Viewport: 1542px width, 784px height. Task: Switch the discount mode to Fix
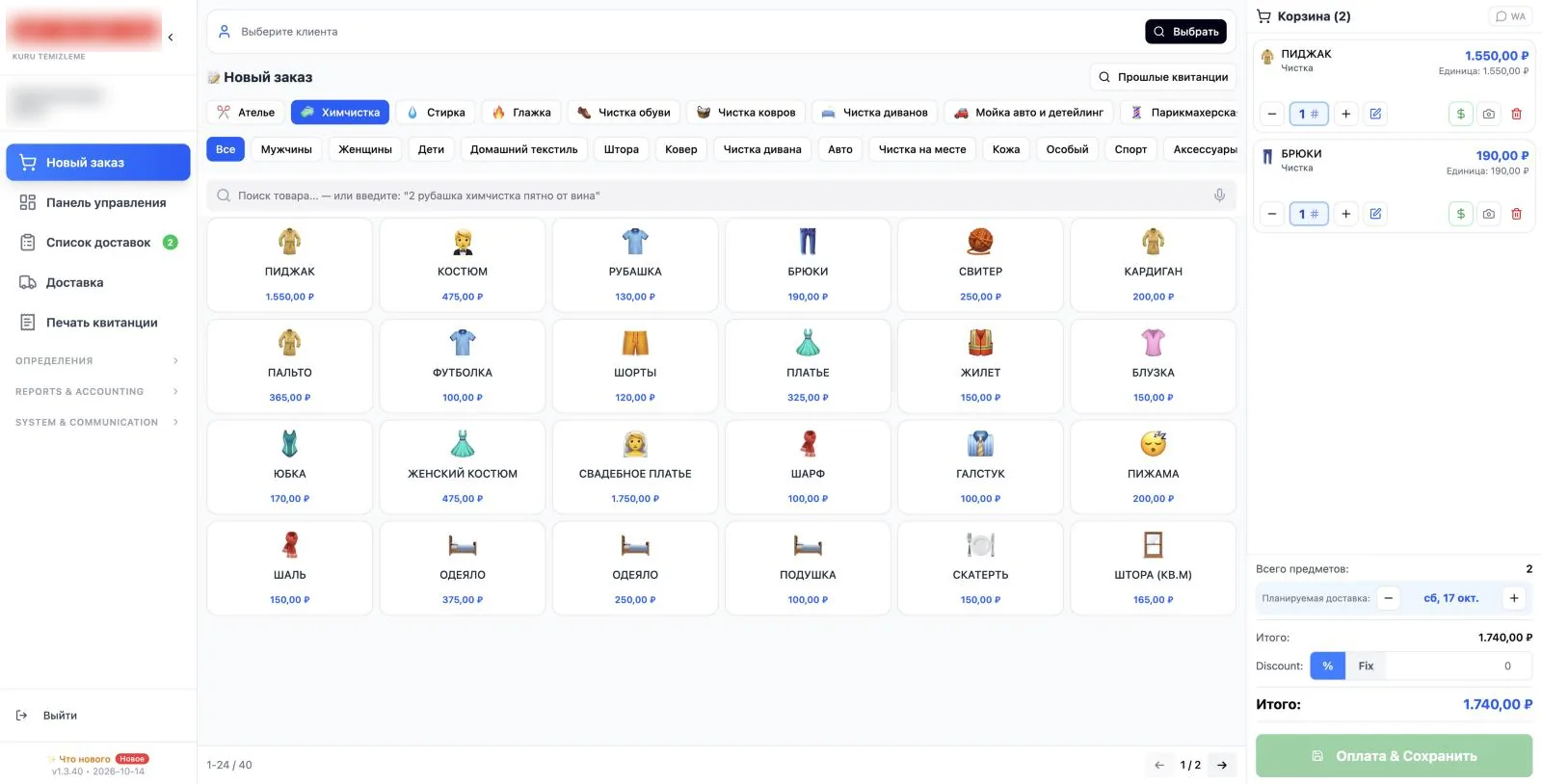(1366, 666)
